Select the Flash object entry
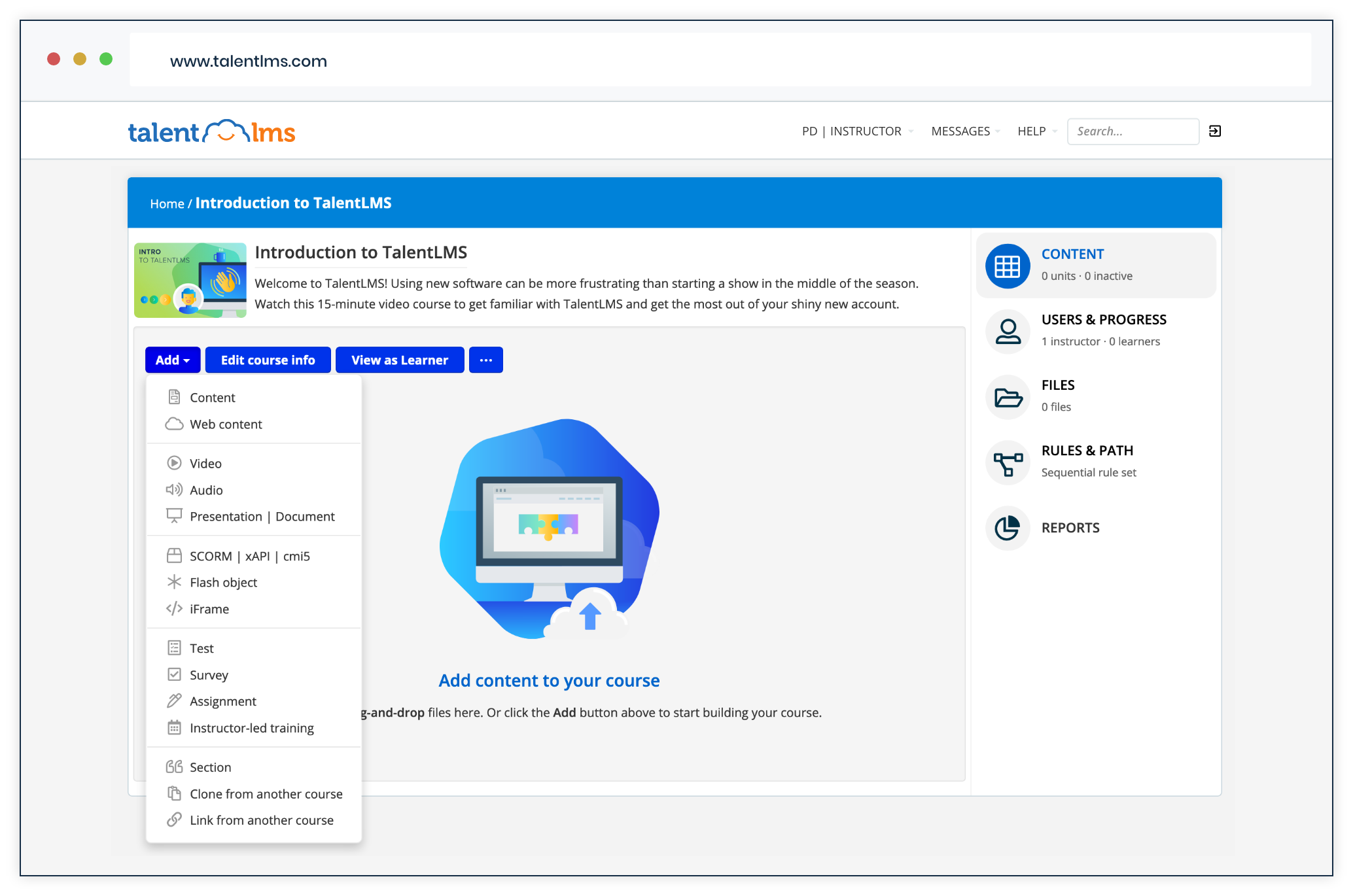Image resolution: width=1353 pixels, height=896 pixels. 254,582
